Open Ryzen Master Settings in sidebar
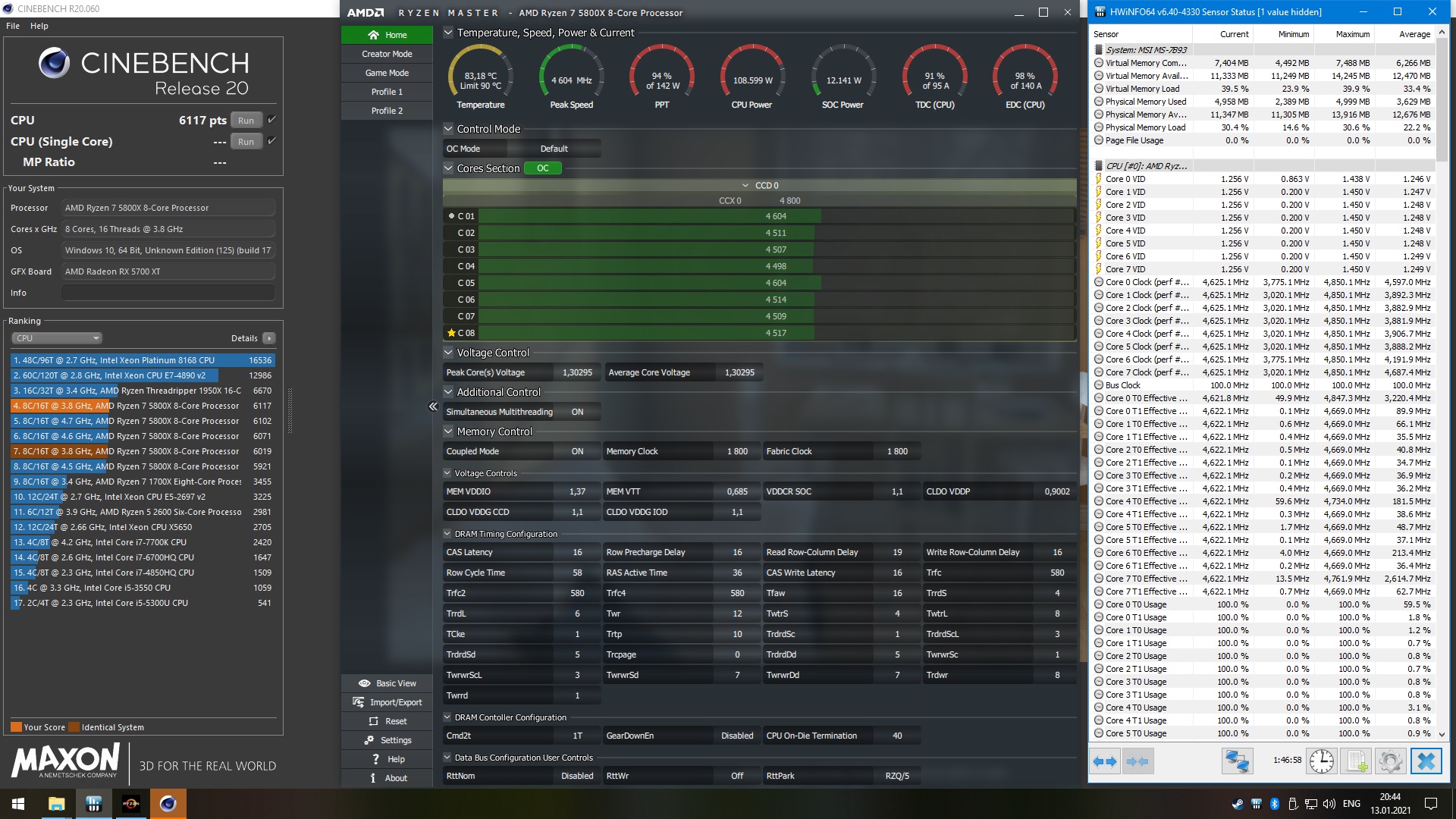This screenshot has height=819, width=1456. click(x=387, y=740)
